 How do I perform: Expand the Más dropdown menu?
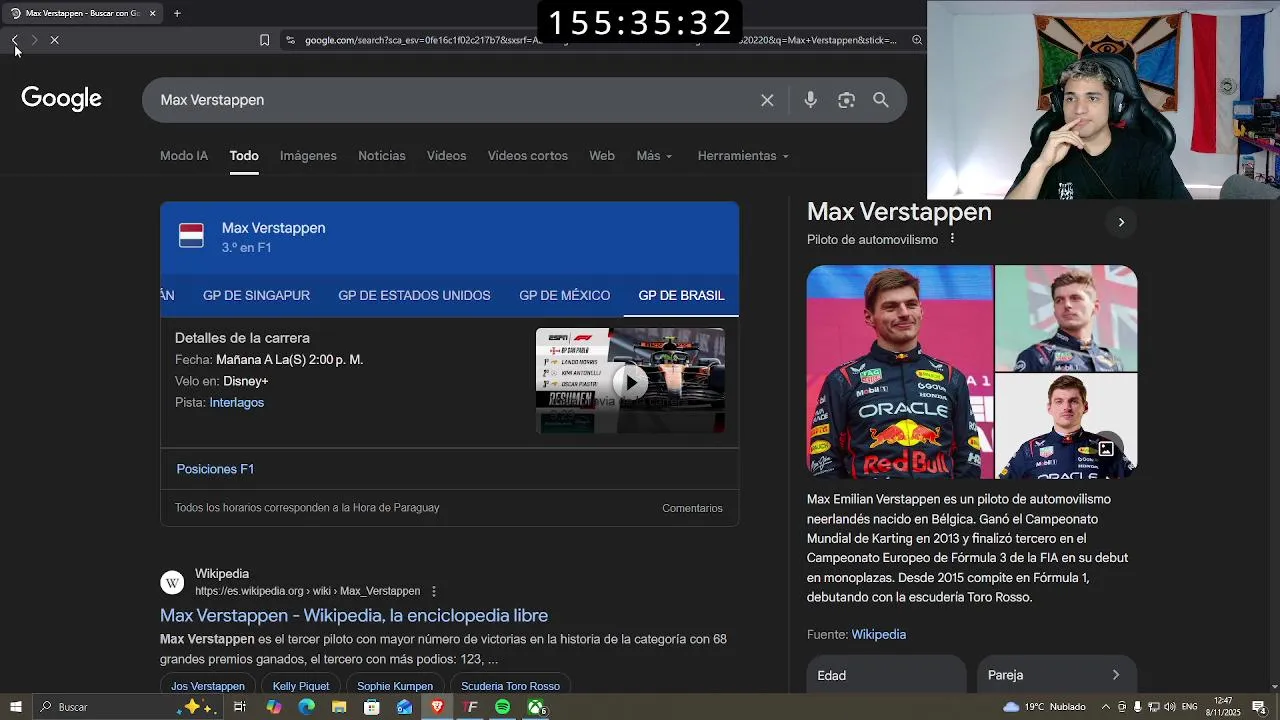coord(654,156)
